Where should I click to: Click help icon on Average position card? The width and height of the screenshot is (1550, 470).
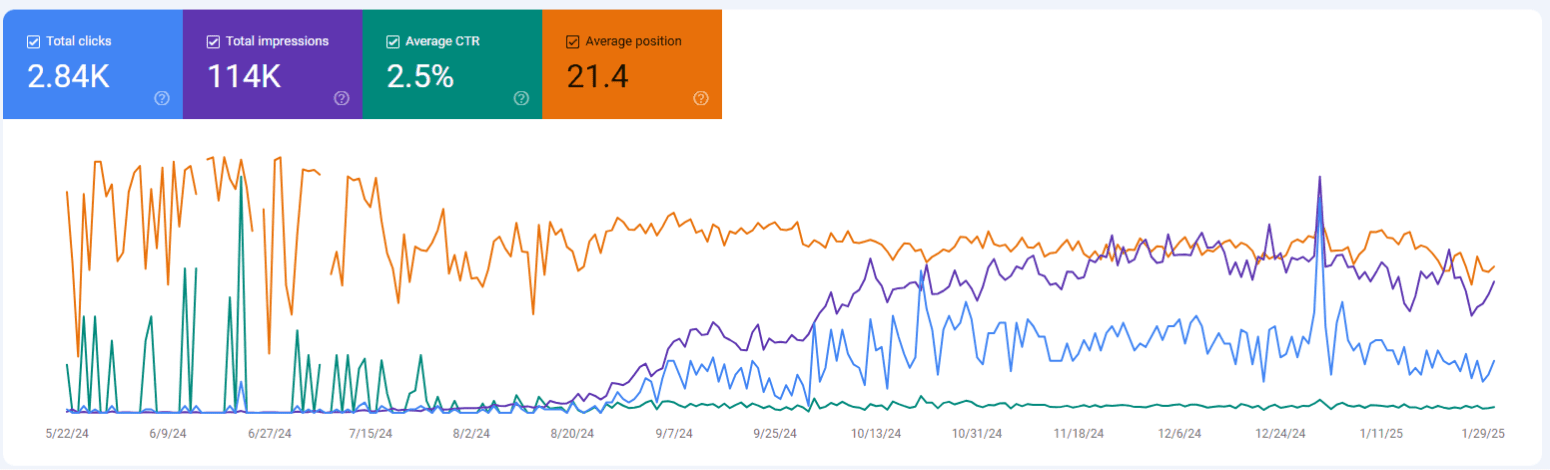pyautogui.click(x=701, y=98)
